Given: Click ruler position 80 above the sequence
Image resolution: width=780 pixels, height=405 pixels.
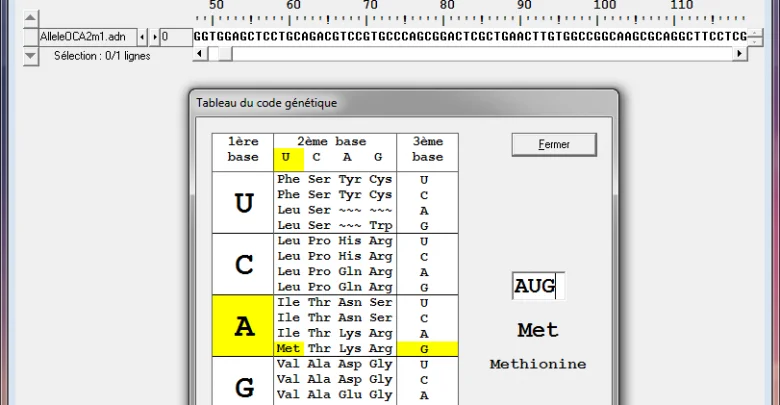Looking at the screenshot, I should point(447,5).
